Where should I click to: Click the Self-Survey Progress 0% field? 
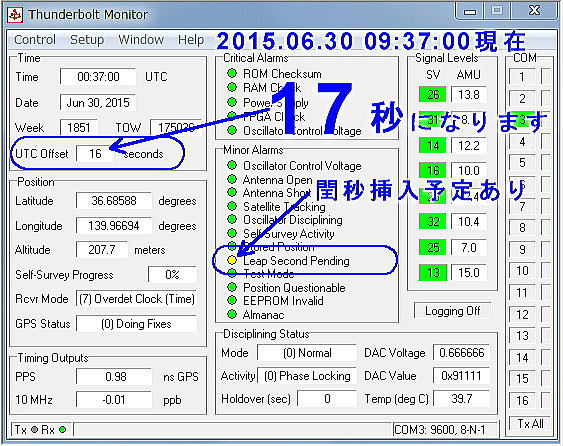click(172, 275)
